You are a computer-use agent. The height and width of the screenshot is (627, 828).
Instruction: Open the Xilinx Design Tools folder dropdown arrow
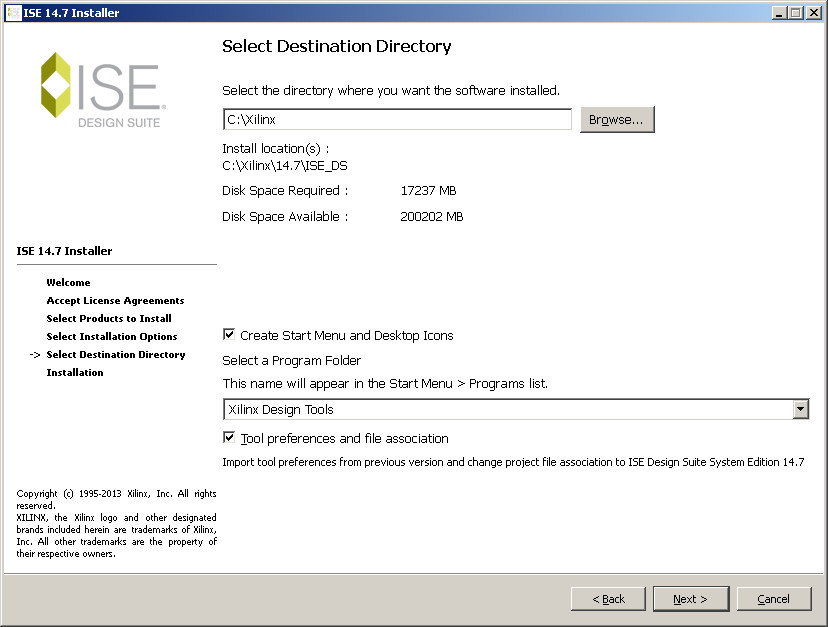(801, 409)
